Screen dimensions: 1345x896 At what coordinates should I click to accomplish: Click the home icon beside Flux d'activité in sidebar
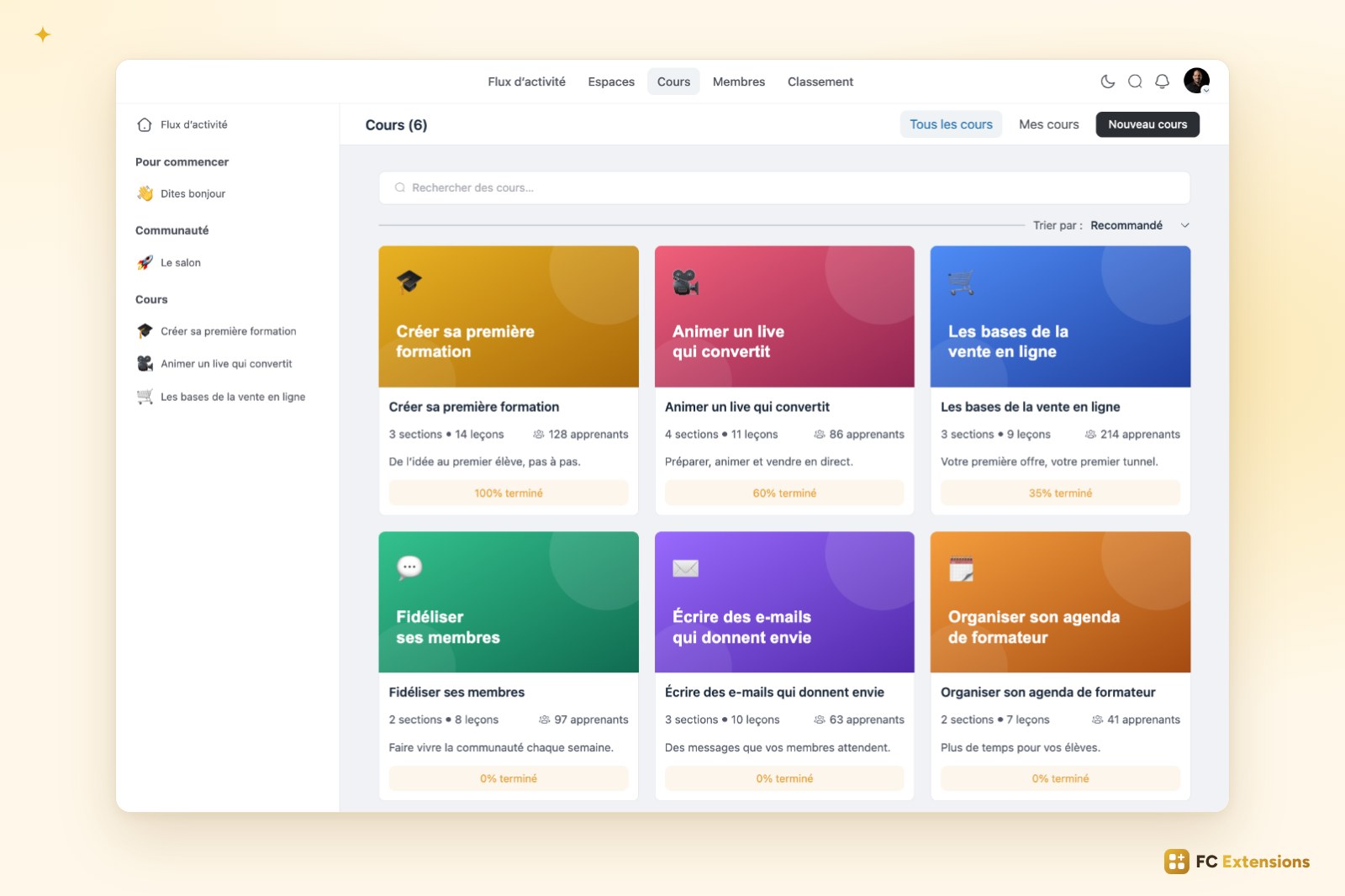[x=145, y=124]
